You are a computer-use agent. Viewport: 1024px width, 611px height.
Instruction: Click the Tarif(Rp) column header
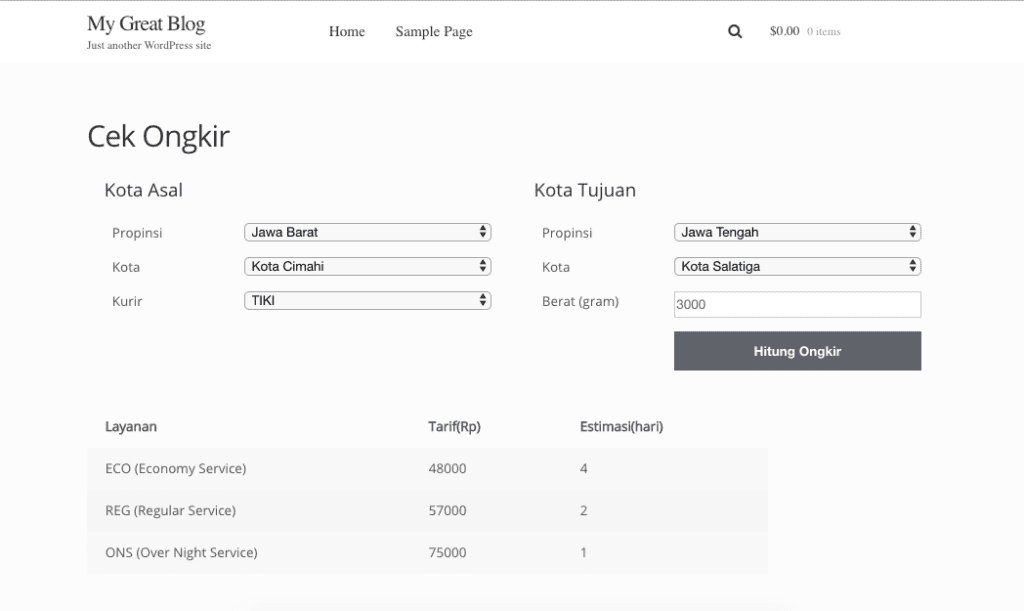(x=455, y=426)
